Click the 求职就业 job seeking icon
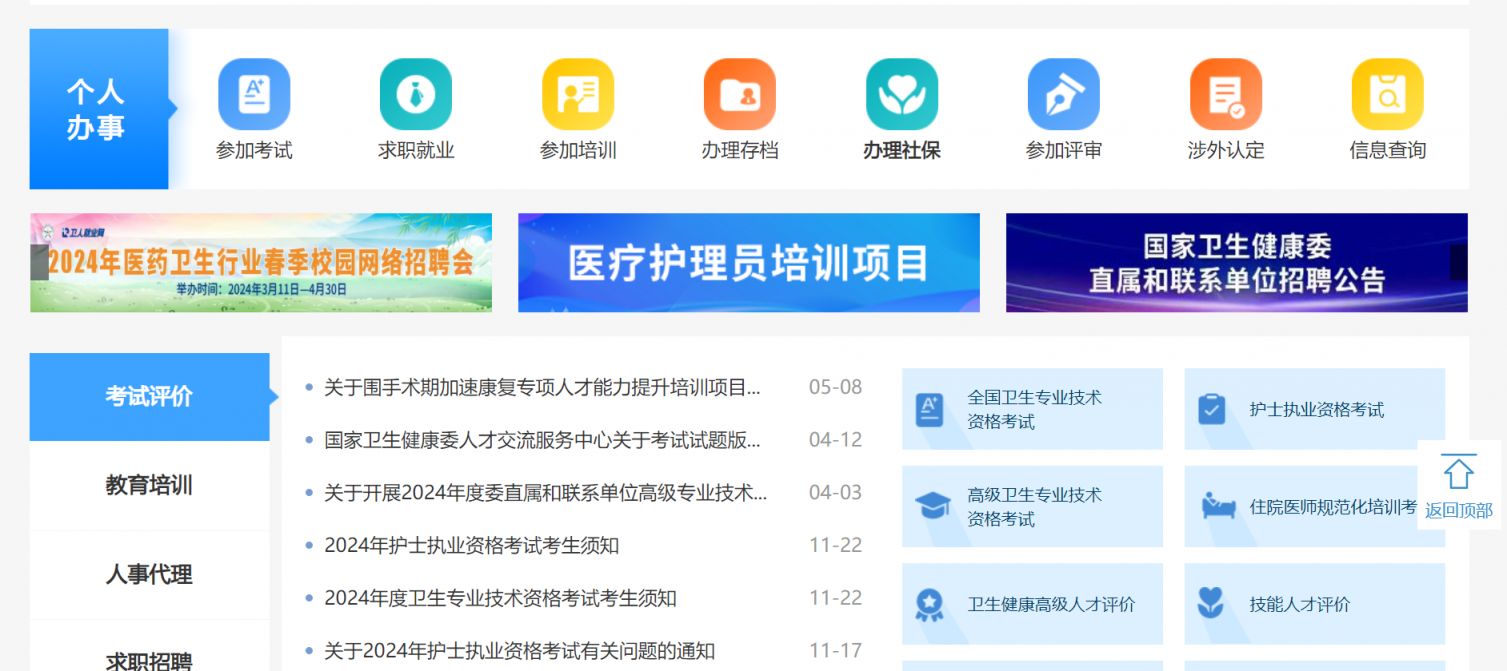 pos(416,95)
